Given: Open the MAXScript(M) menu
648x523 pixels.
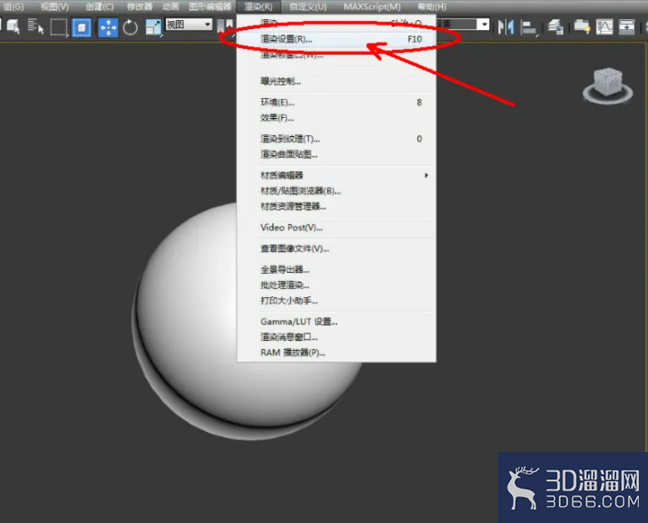Looking at the screenshot, I should pos(372,7).
